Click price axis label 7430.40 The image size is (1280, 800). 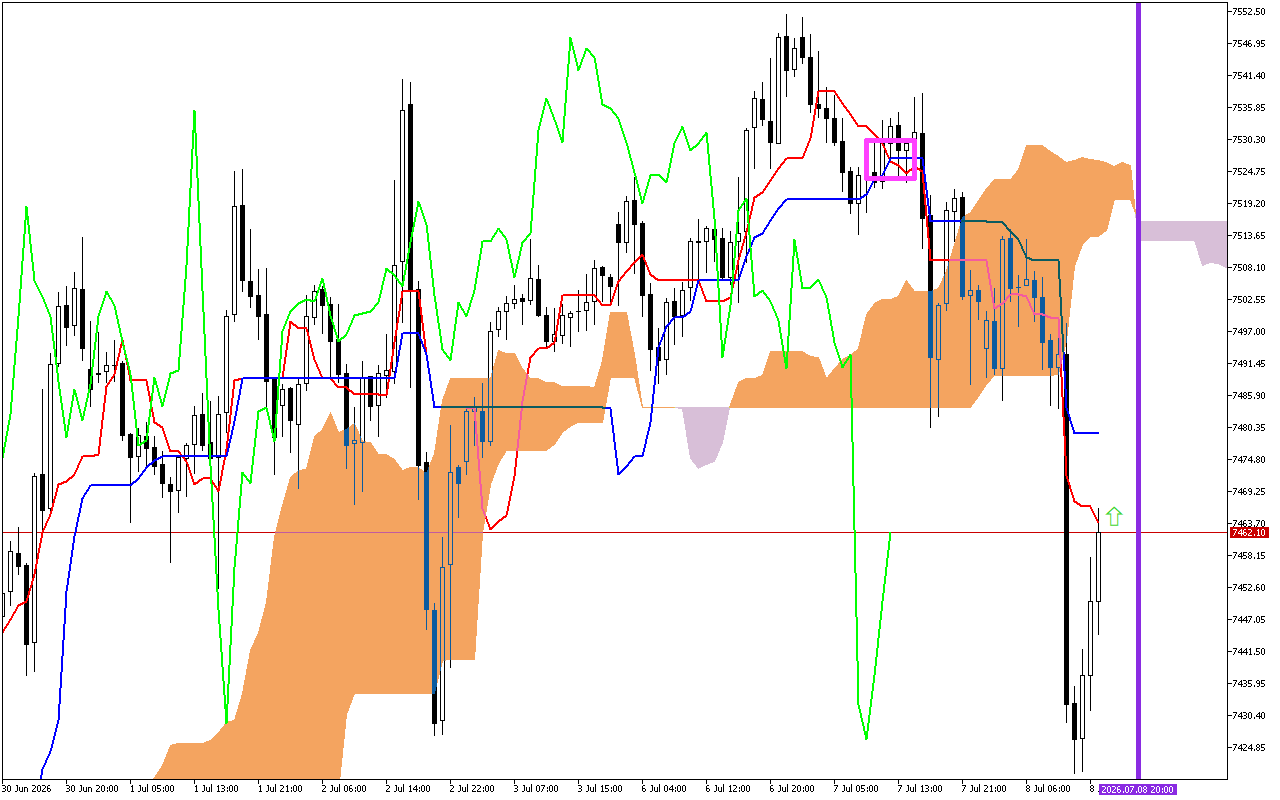pos(1248,716)
